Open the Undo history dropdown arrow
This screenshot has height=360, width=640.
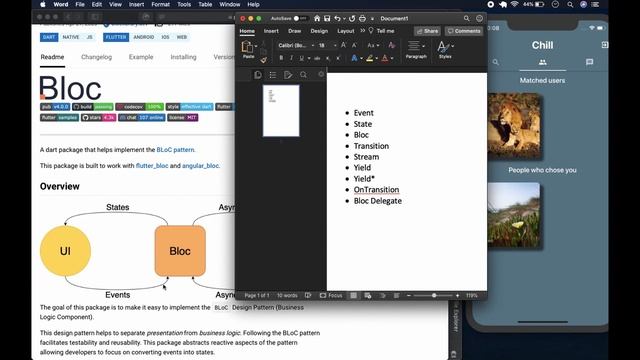344,19
